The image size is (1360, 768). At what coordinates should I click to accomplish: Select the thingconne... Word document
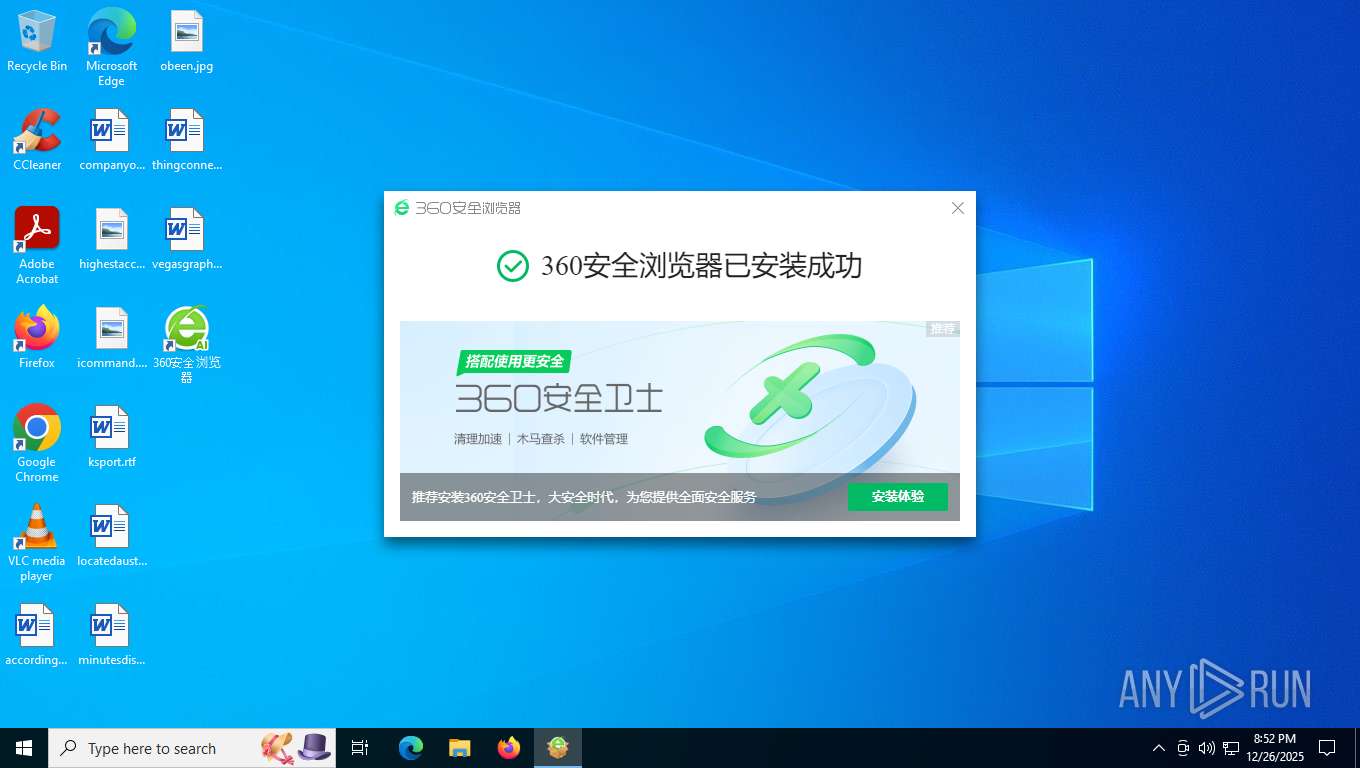(x=186, y=140)
